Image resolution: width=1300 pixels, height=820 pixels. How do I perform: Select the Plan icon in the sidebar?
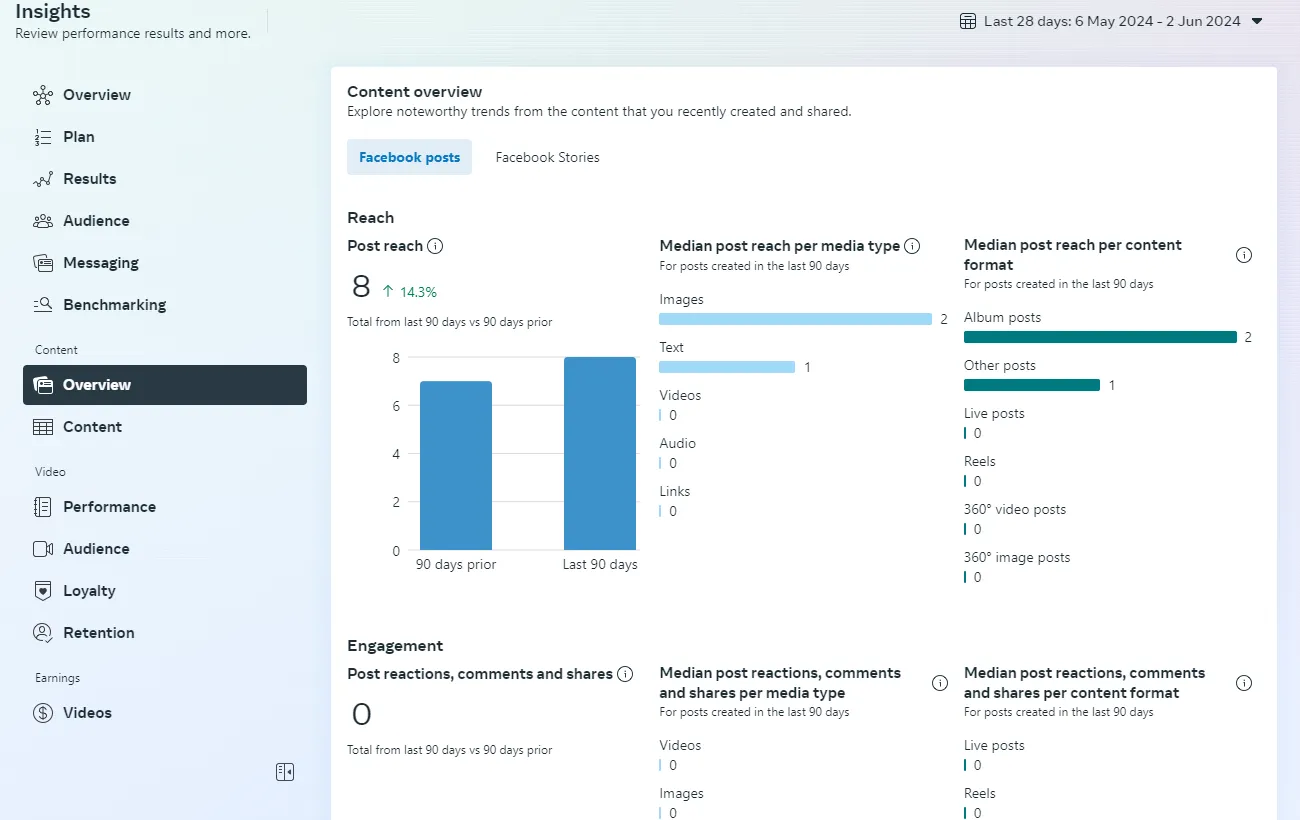pyautogui.click(x=41, y=136)
